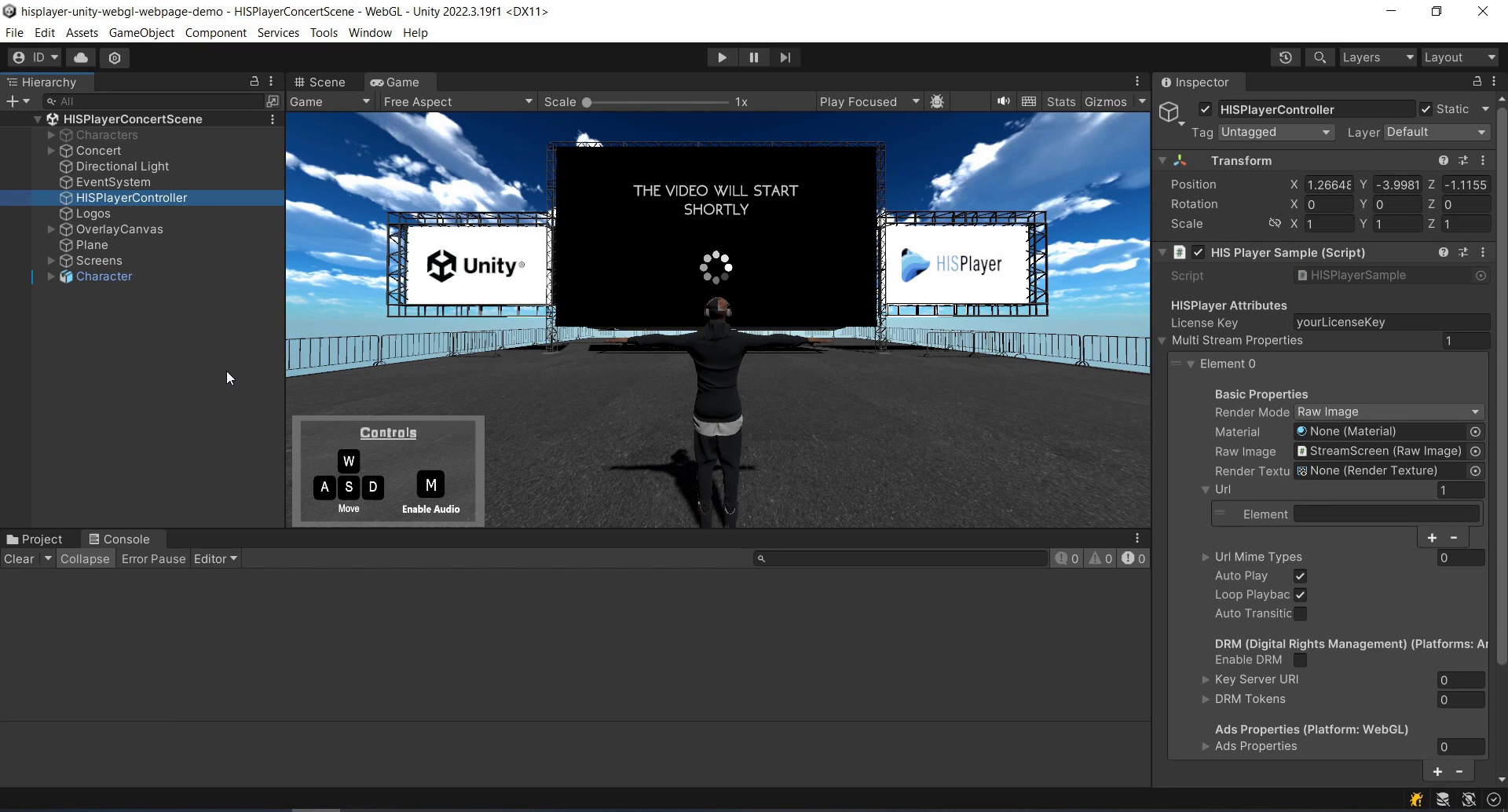Pause the game with the Pause button
This screenshot has width=1508, height=812.
click(x=754, y=57)
